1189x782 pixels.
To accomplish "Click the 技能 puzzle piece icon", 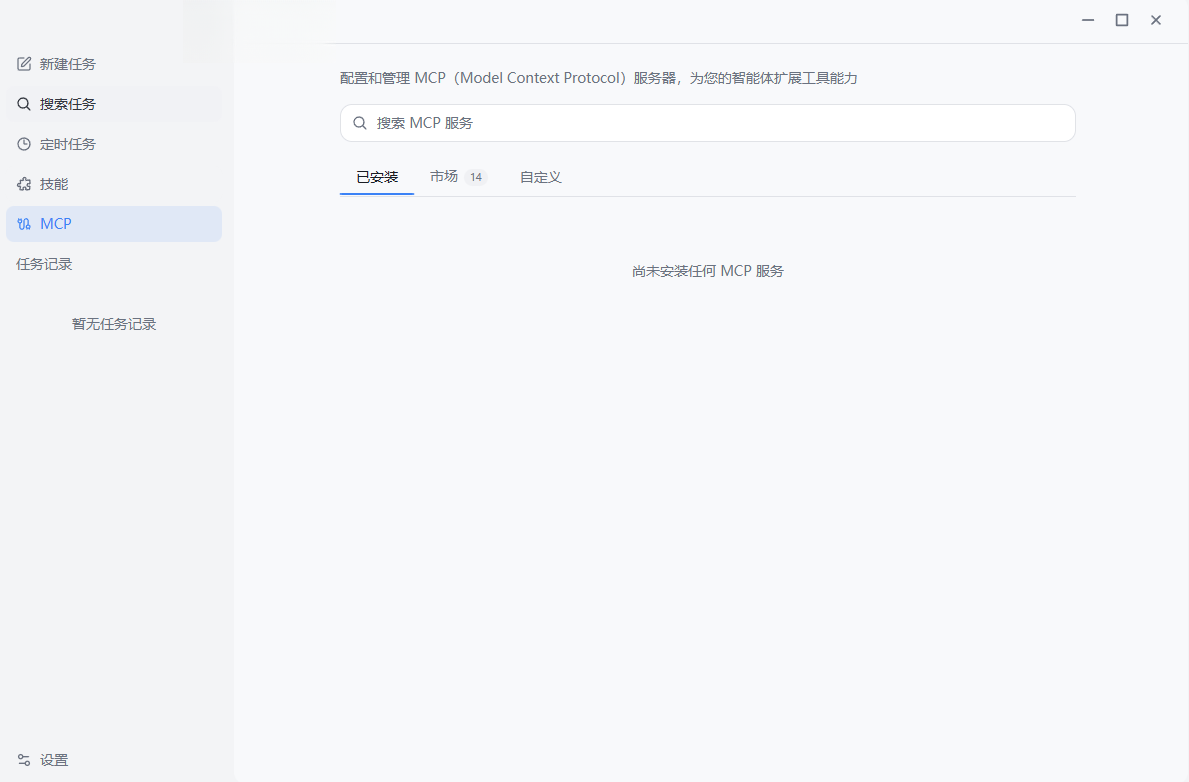I will pos(24,184).
